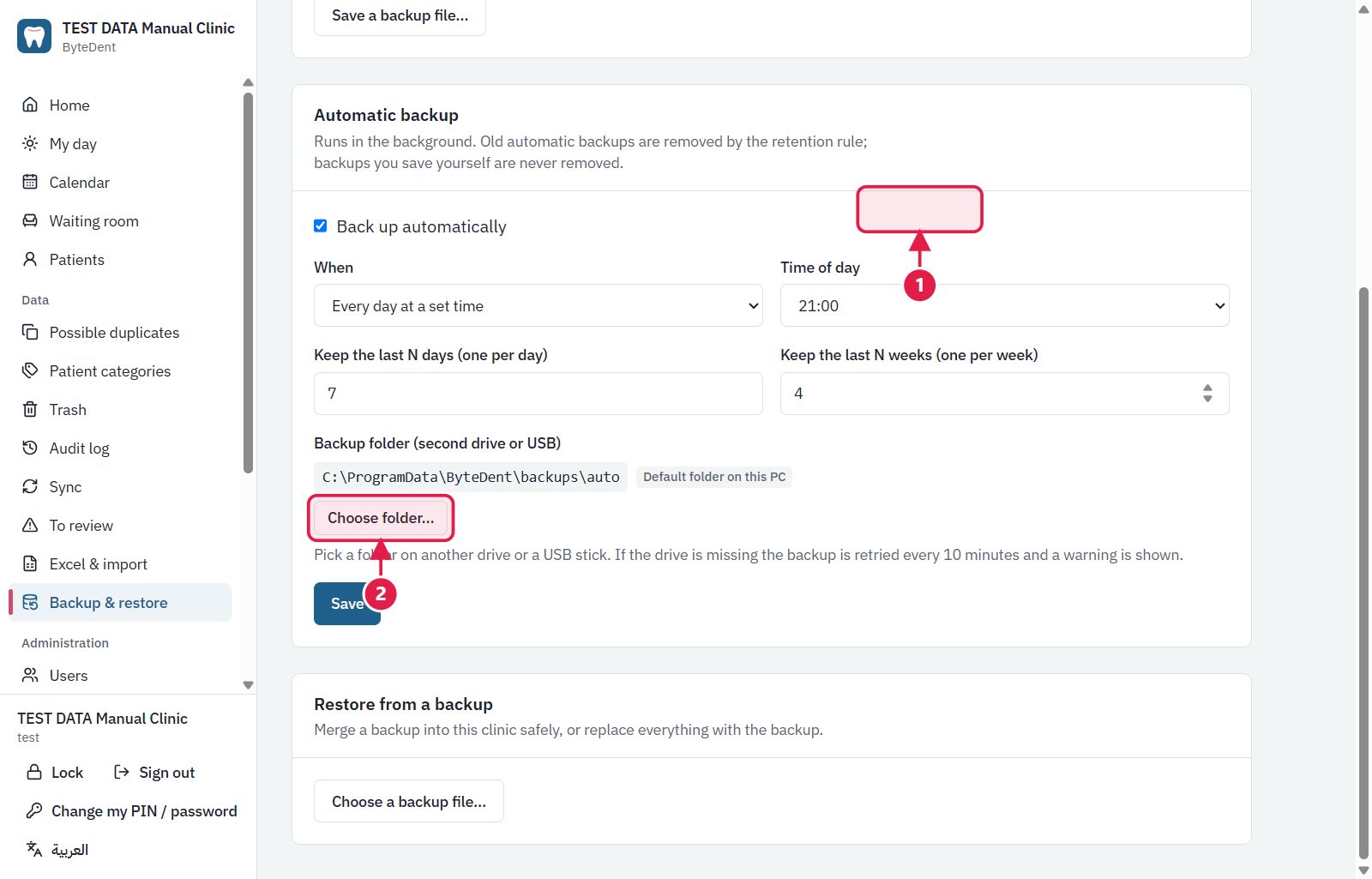The image size is (1372, 879).
Task: Click the Sync arrows icon
Action: (x=30, y=486)
